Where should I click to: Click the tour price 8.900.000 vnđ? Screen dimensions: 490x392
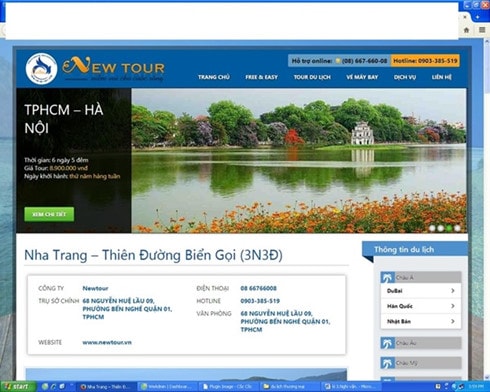click(x=68, y=168)
